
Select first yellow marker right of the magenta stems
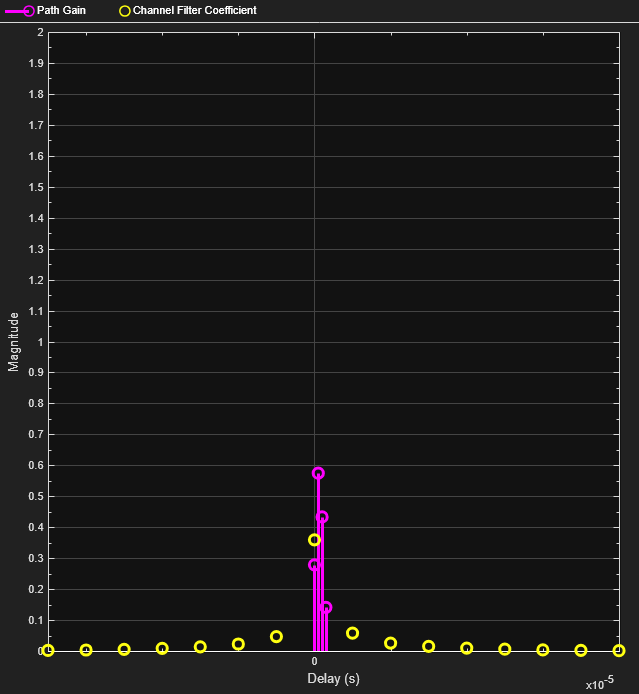(x=352, y=633)
